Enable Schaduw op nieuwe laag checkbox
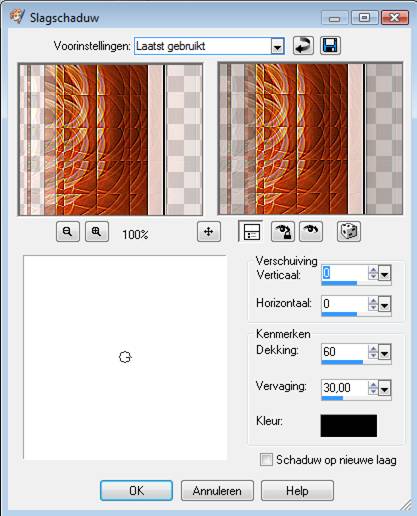 pyautogui.click(x=266, y=460)
